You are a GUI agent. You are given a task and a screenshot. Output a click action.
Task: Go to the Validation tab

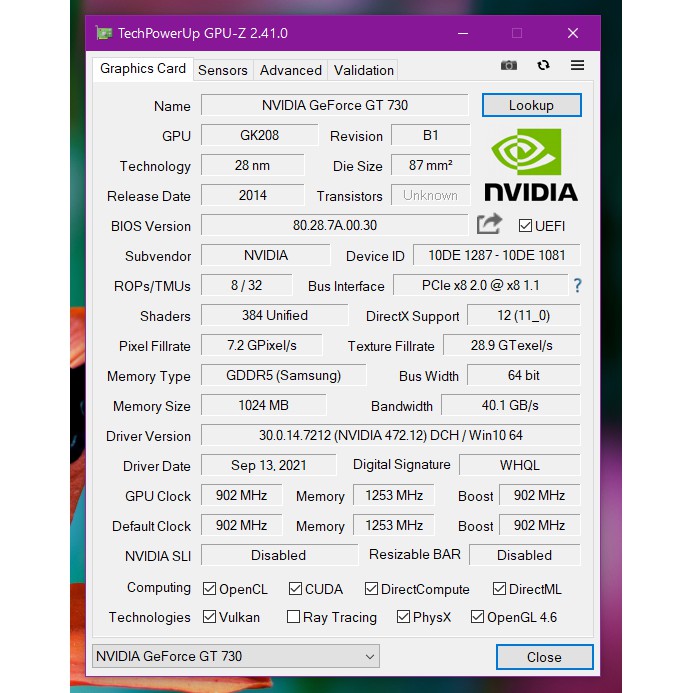point(363,70)
